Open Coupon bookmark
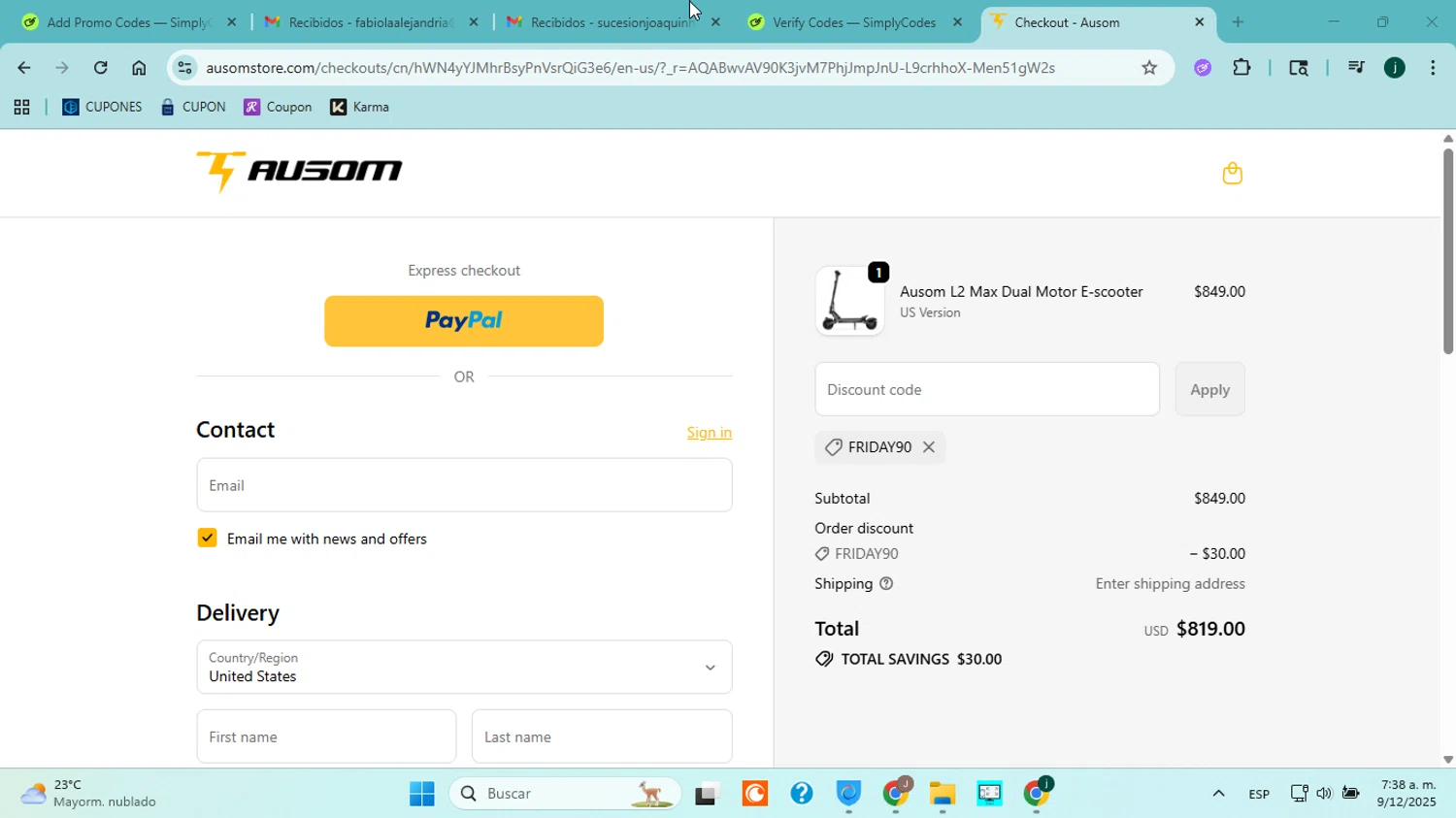Image resolution: width=1456 pixels, height=818 pixels. tap(278, 108)
